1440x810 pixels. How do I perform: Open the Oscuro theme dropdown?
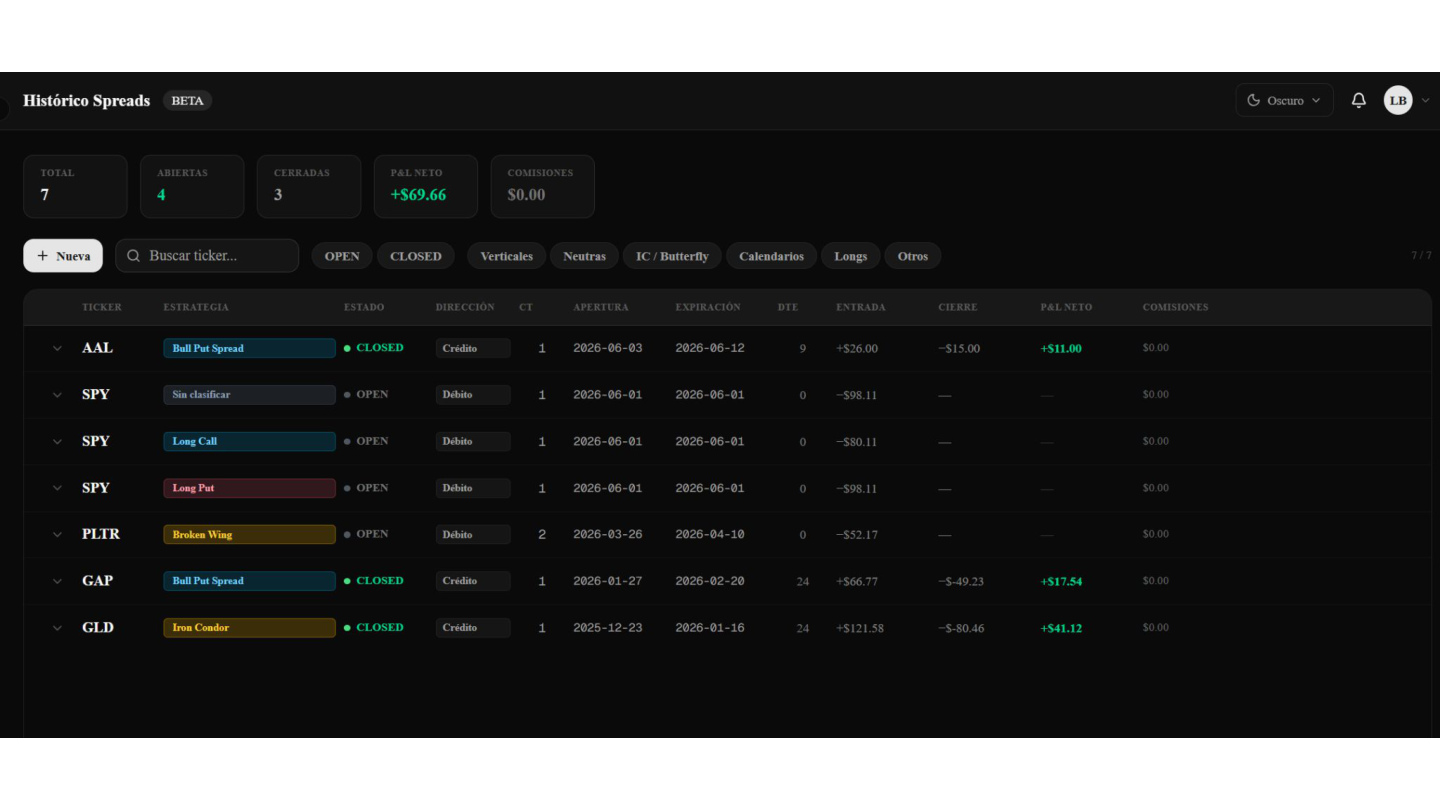(x=1284, y=100)
